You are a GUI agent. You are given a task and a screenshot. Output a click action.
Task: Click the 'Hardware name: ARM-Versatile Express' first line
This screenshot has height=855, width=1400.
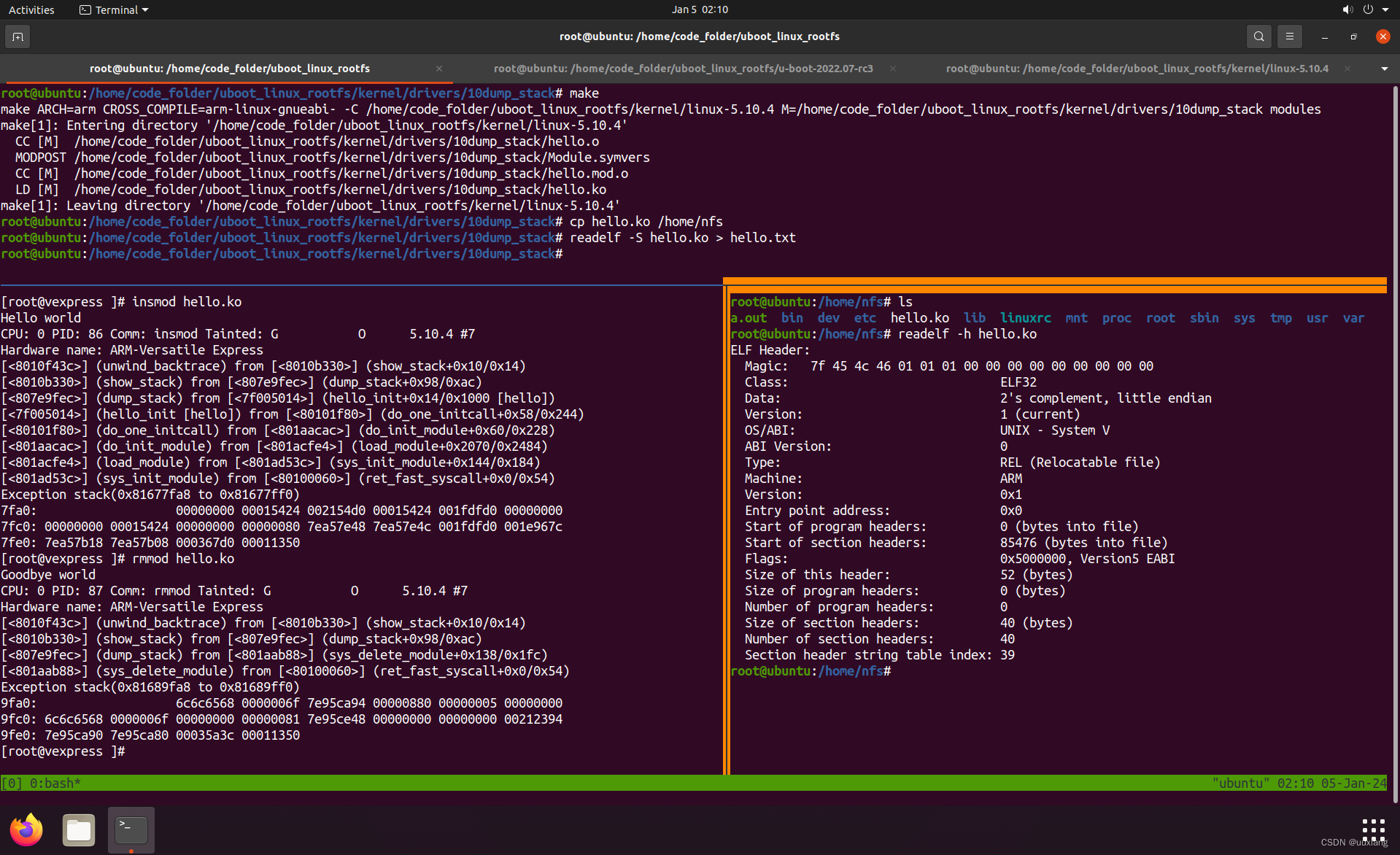(132, 350)
